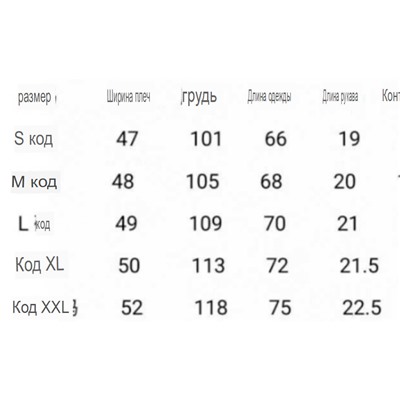This screenshot has width=400, height=400.
Task: Select the Код XL row label
Action: (x=39, y=265)
